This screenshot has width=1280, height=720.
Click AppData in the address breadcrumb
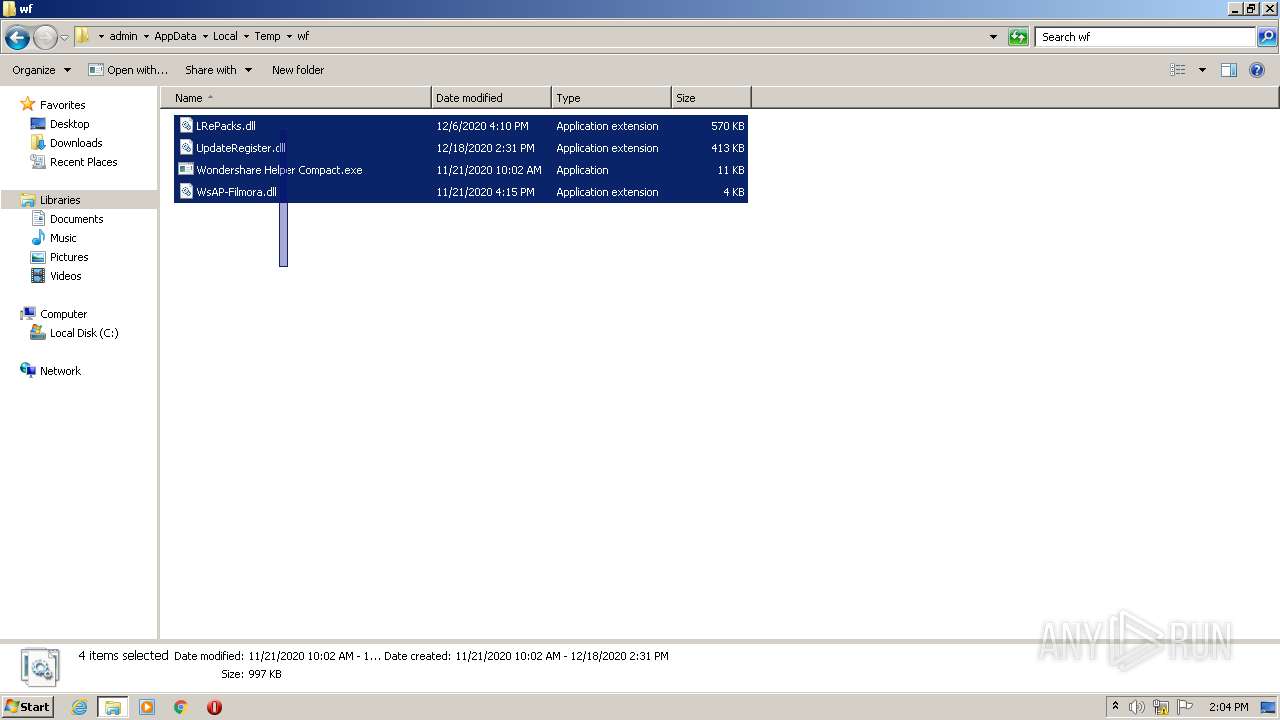click(175, 36)
